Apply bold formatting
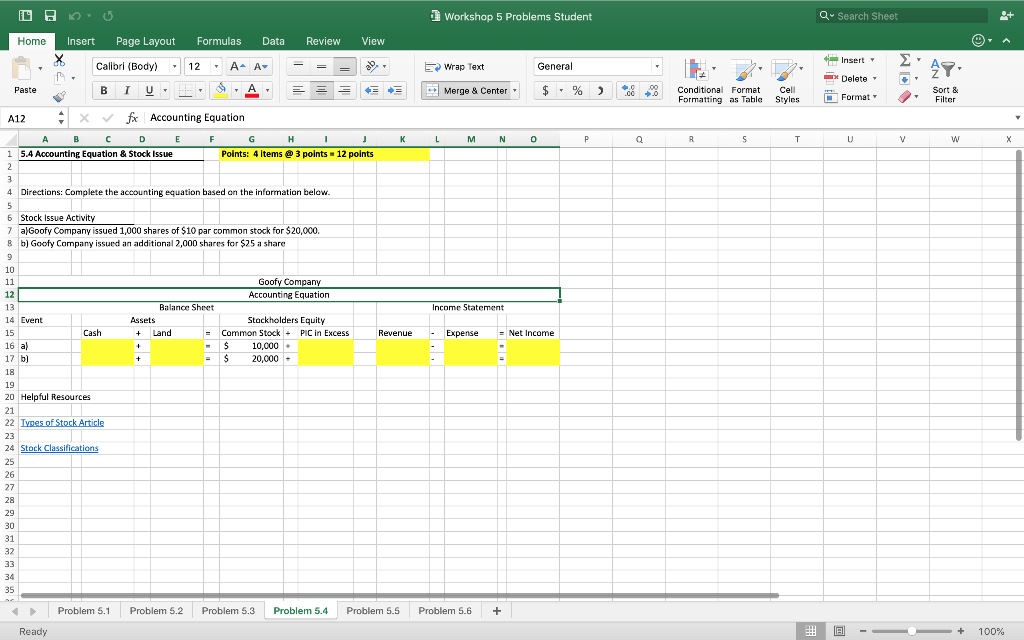 click(104, 90)
